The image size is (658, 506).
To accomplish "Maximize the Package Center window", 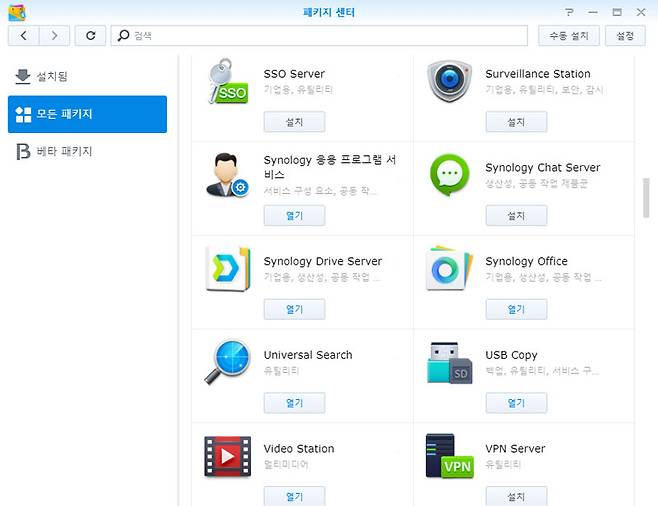I will [x=617, y=12].
